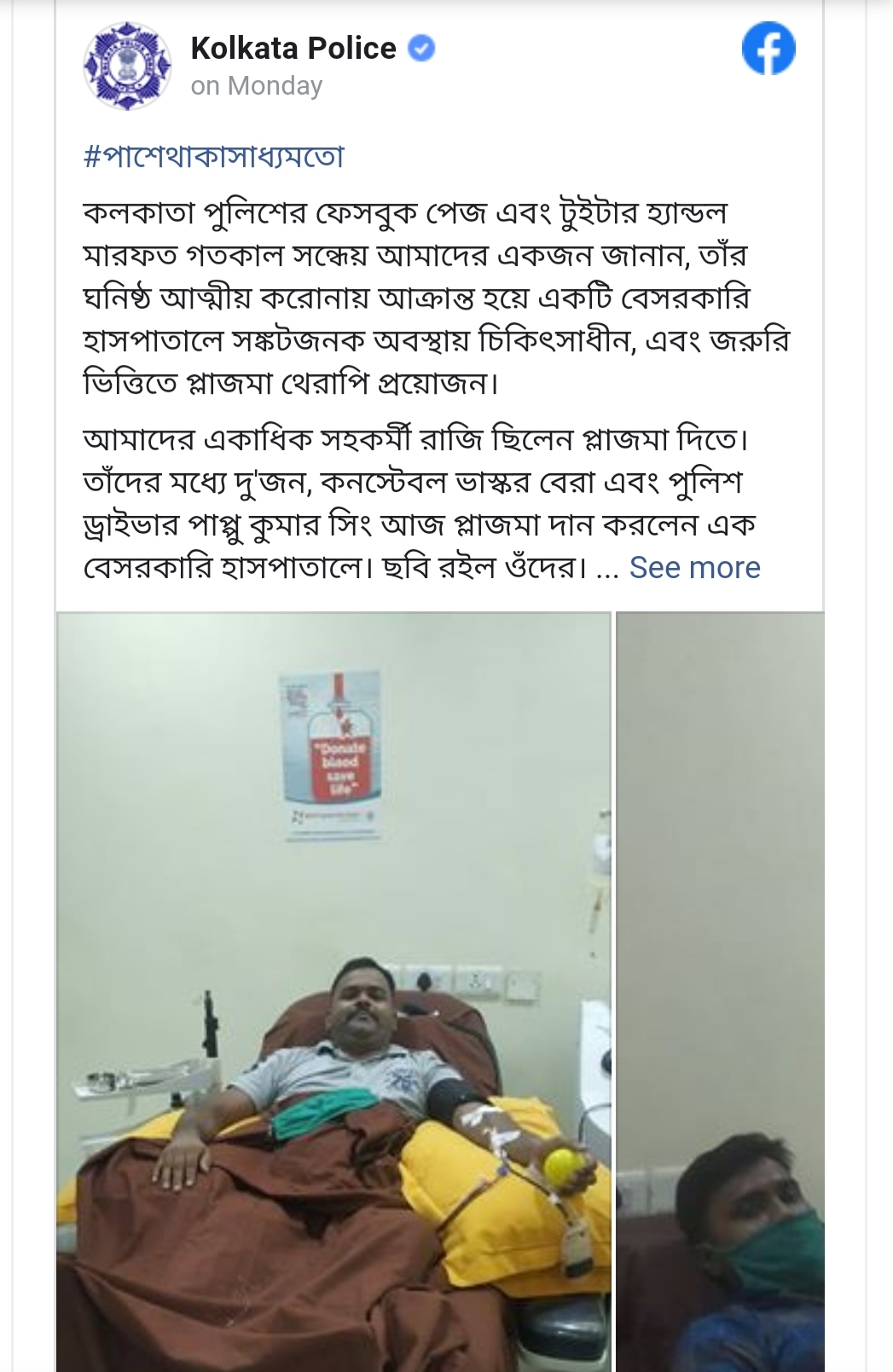Click the paragraph beginning আমাদের একাধিক সহকর্মী
The image size is (893, 1372).
[421, 503]
